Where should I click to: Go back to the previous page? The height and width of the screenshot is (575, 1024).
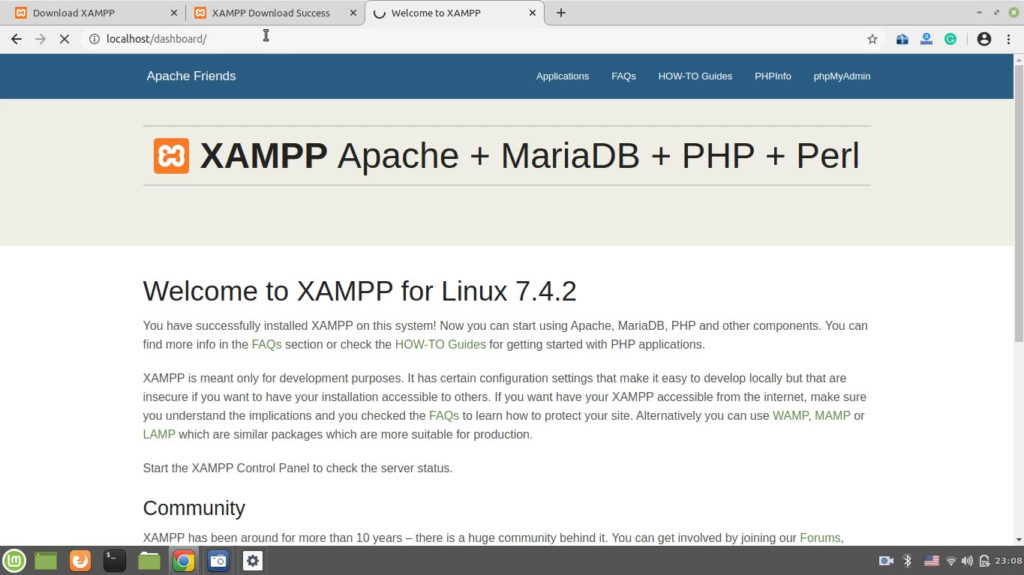[x=16, y=39]
